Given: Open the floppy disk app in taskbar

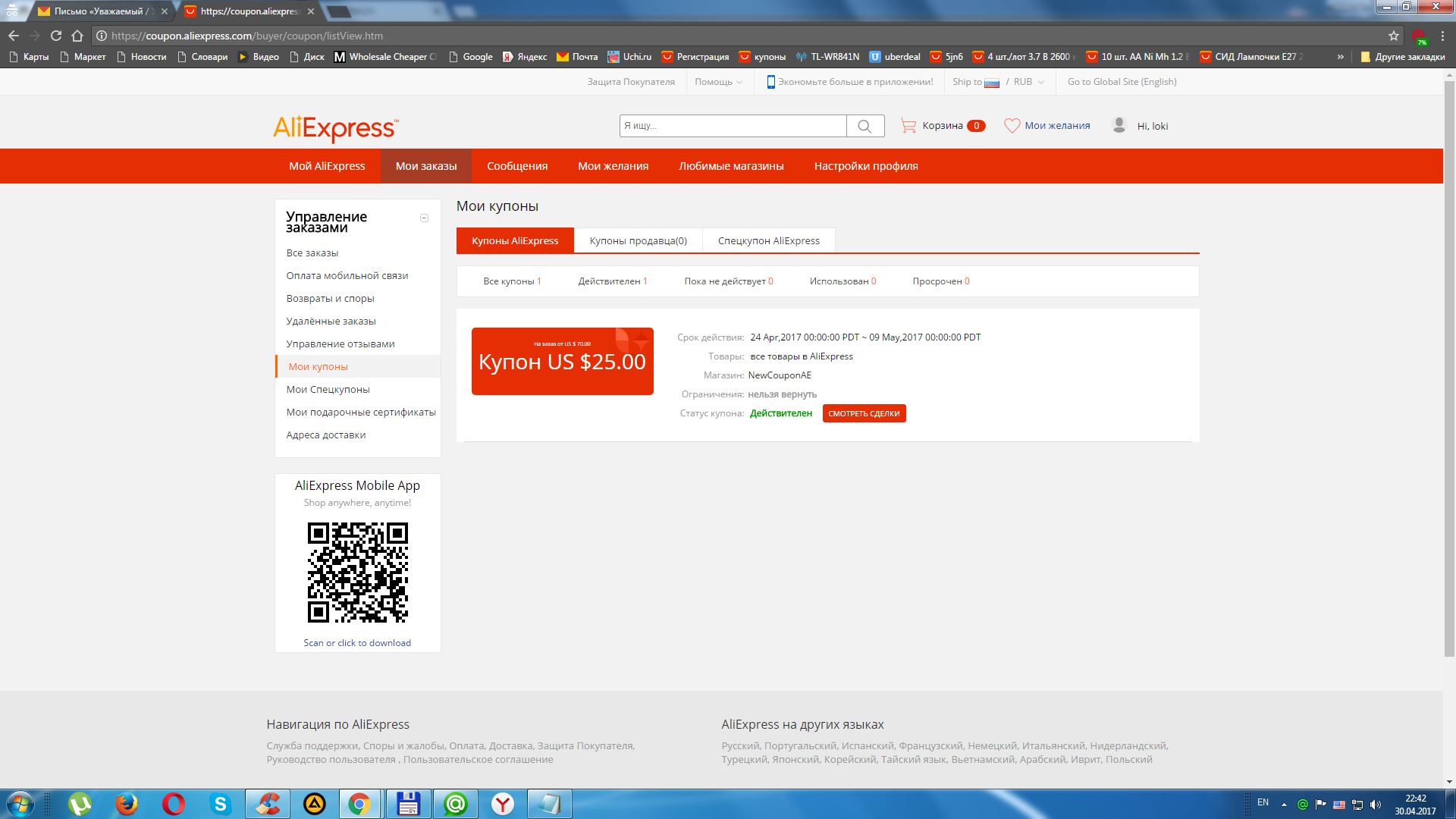Looking at the screenshot, I should pyautogui.click(x=408, y=804).
